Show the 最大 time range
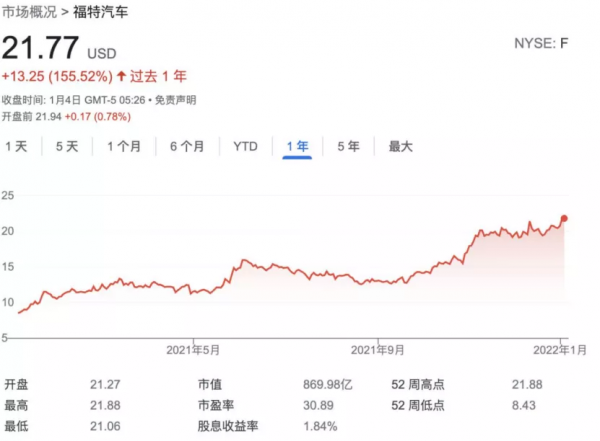600x441 pixels. coord(401,147)
